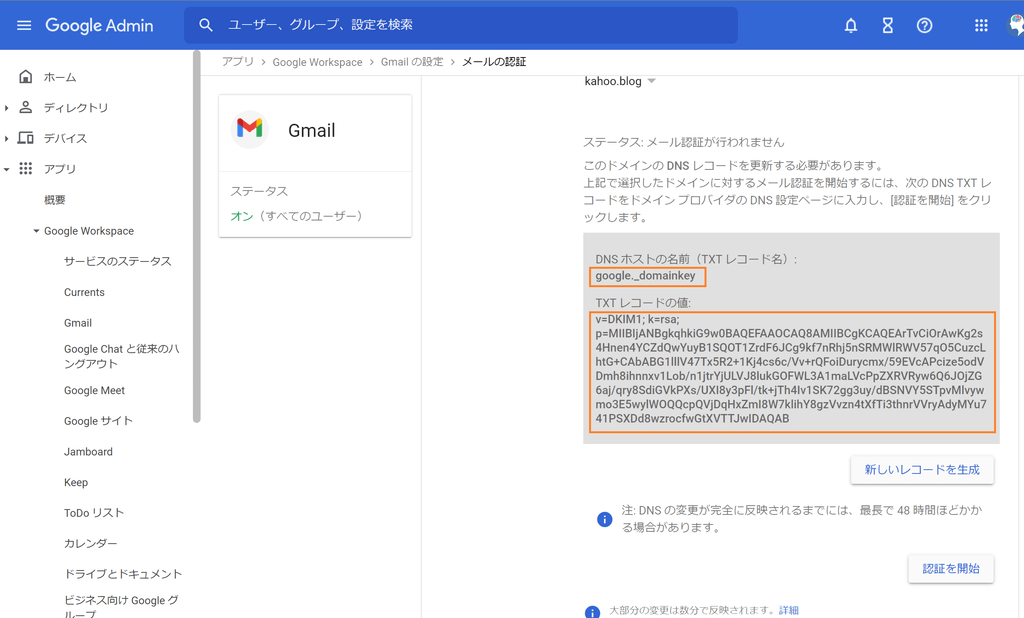Click the Google Admin logo
1024x618 pixels.
click(x=99, y=25)
